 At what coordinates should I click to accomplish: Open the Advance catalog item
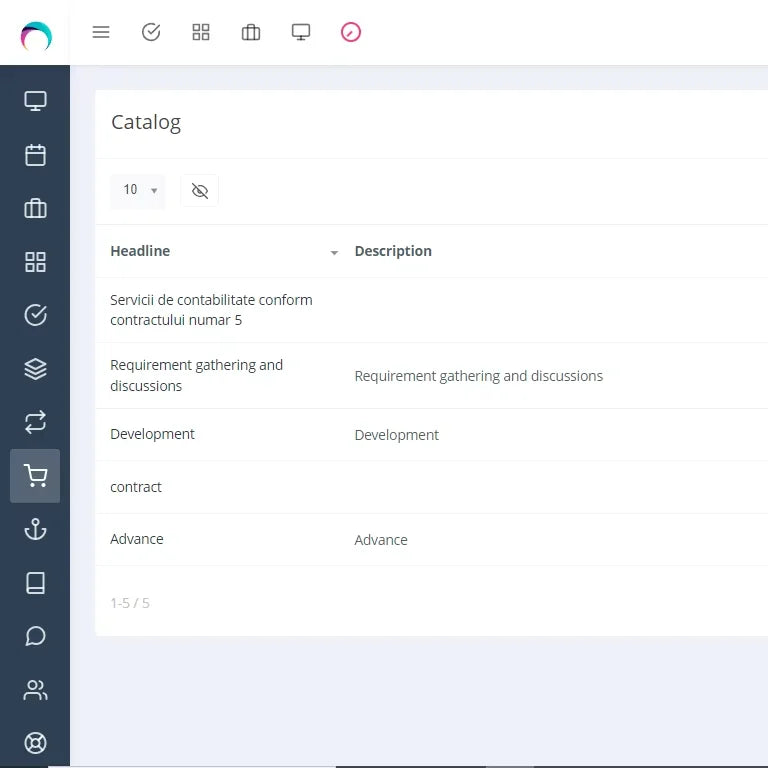[137, 539]
